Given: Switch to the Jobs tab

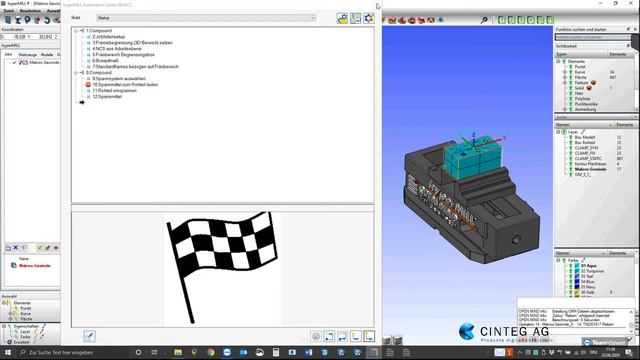Looking at the screenshot, I should coord(8,55).
